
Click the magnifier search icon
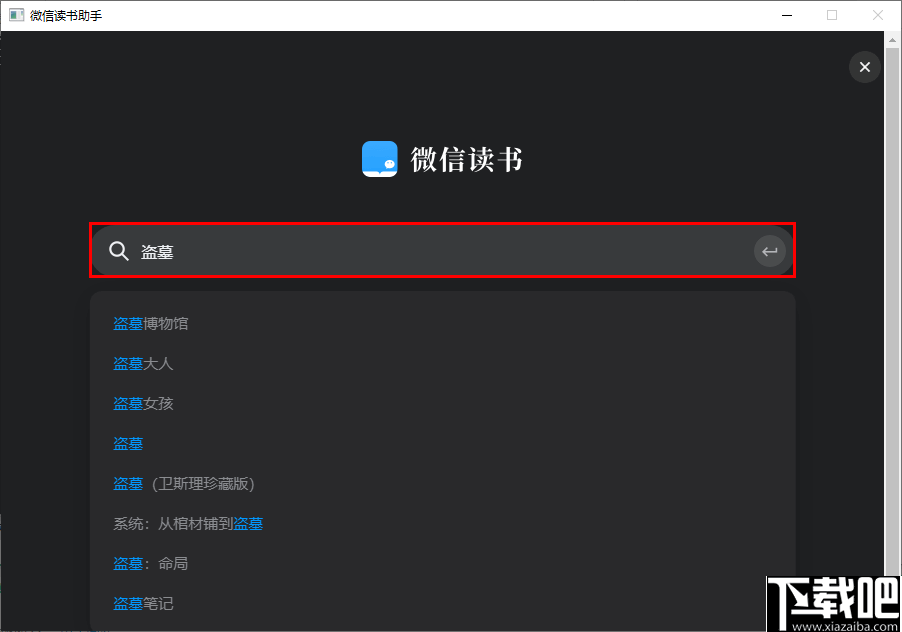[119, 251]
